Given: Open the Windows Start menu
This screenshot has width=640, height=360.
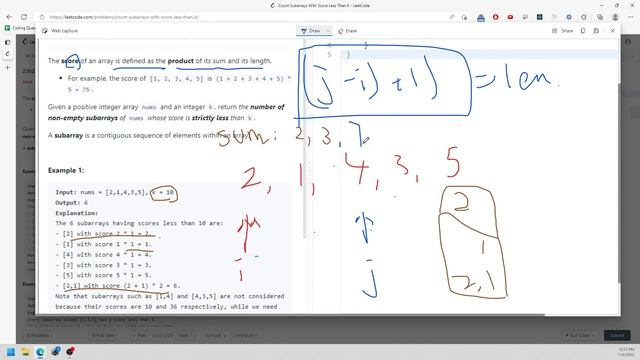Looking at the screenshot, I should point(11,351).
